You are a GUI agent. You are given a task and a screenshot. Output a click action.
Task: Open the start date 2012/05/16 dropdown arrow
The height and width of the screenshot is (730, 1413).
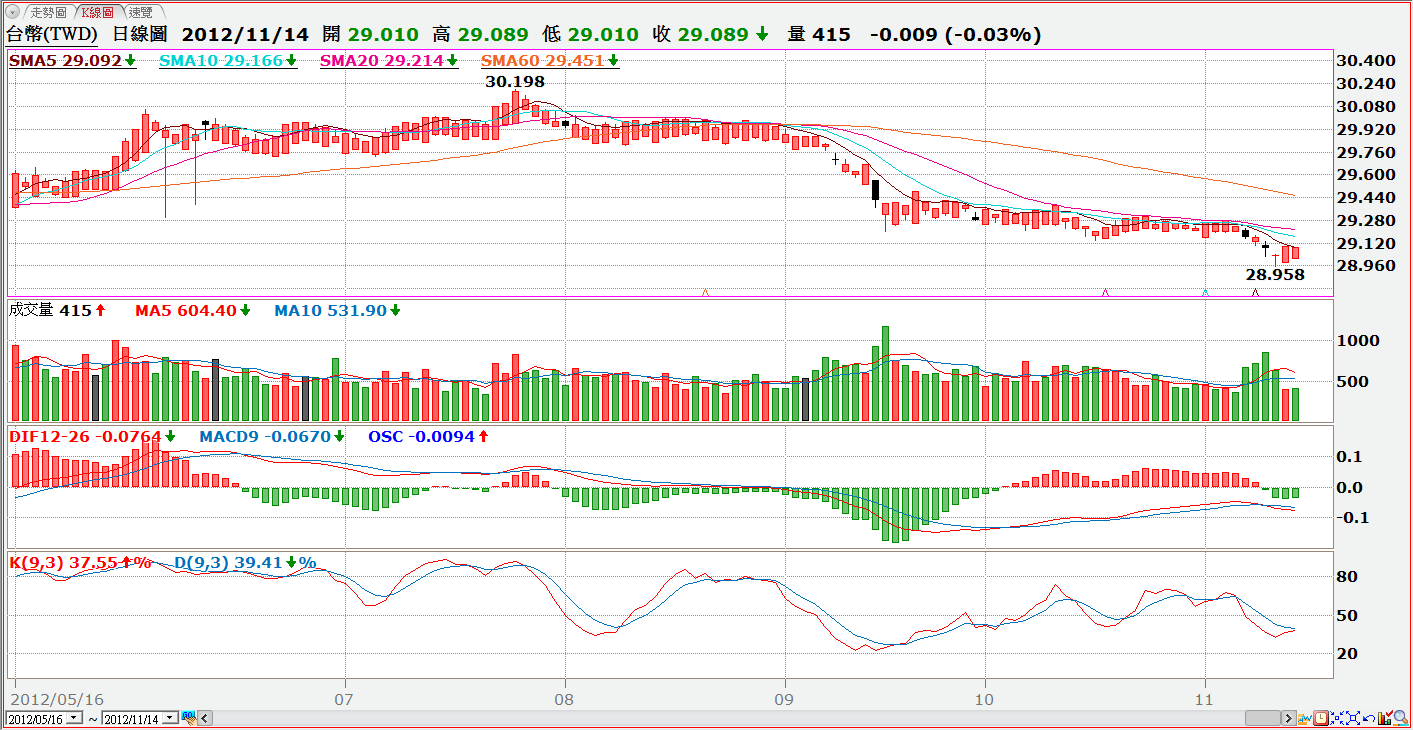pyautogui.click(x=74, y=718)
